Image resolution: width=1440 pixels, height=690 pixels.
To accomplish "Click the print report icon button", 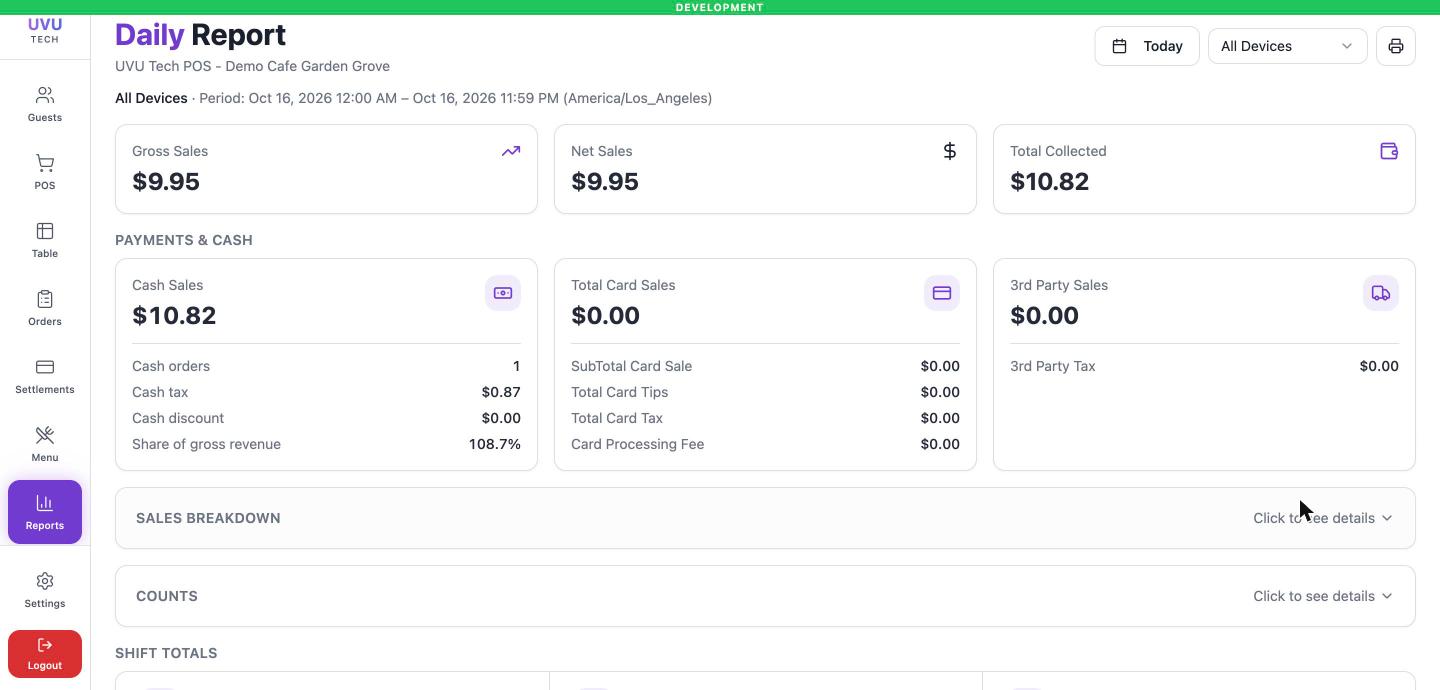I will point(1396,46).
